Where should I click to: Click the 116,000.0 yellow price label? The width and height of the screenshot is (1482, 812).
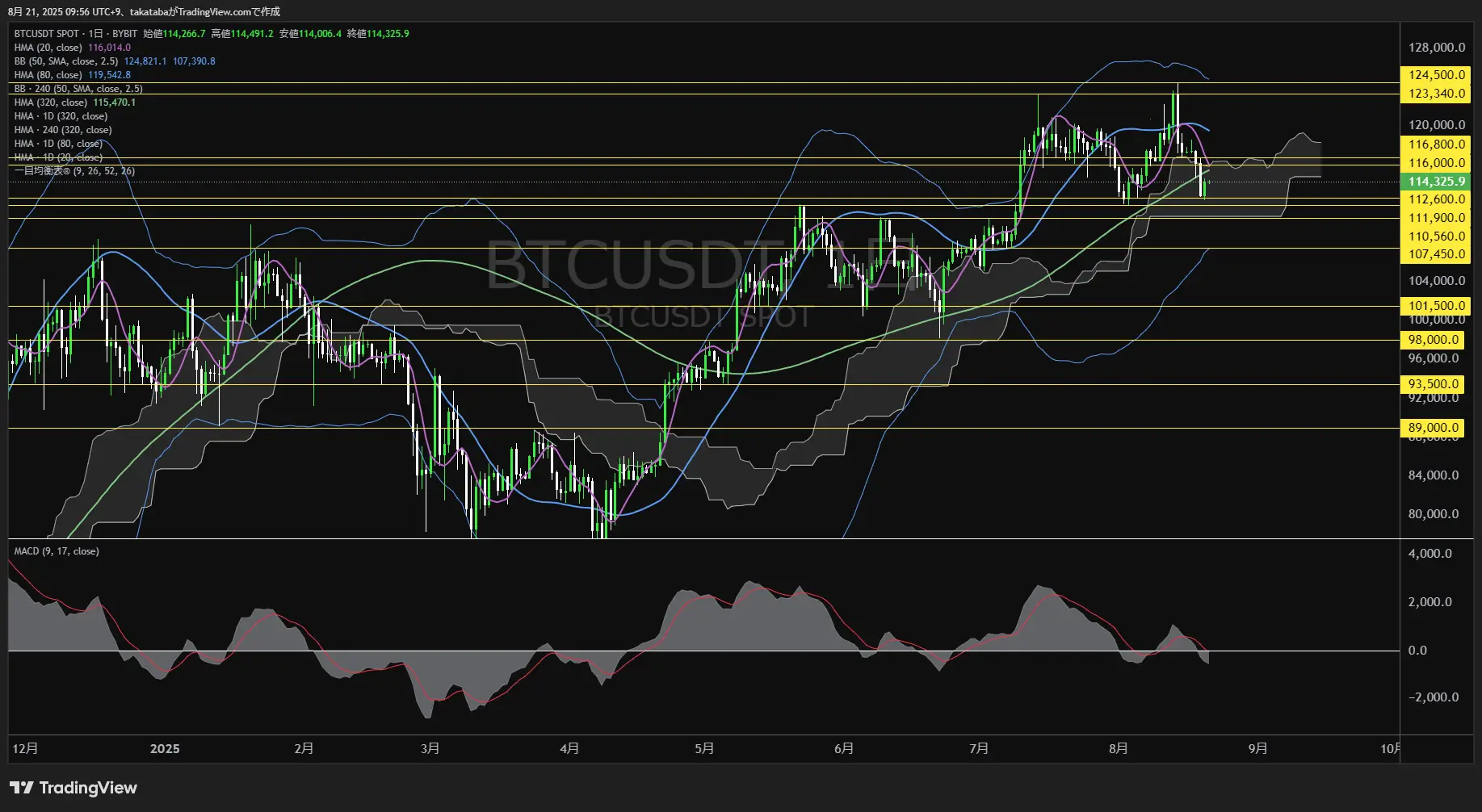coord(1436,163)
